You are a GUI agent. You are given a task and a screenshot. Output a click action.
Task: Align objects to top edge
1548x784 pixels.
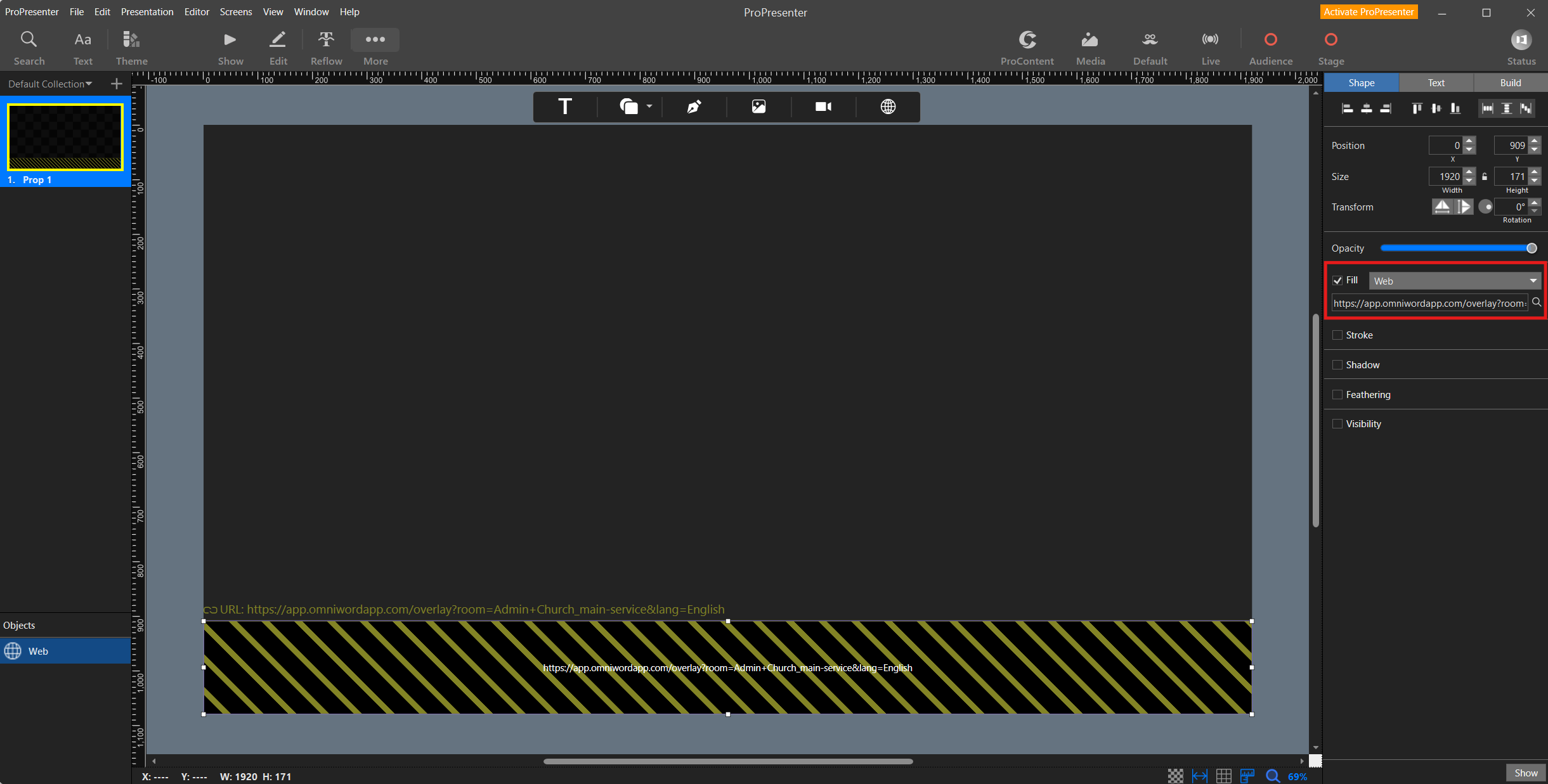(1417, 108)
